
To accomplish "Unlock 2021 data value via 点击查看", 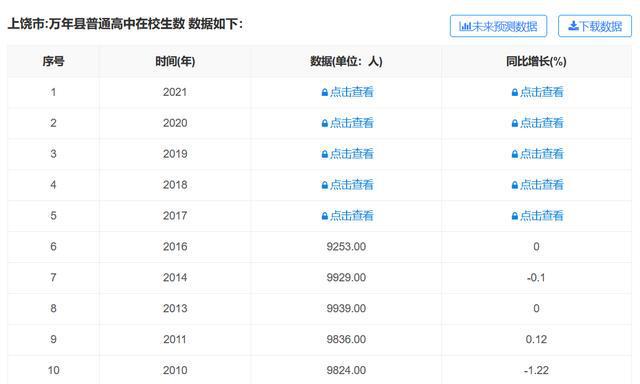I will click(x=347, y=92).
